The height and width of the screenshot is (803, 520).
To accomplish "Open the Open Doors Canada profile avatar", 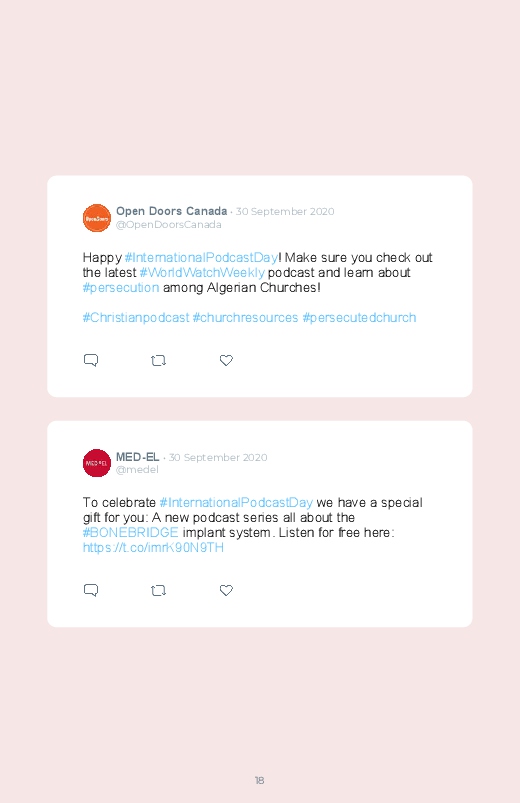I will [x=97, y=218].
